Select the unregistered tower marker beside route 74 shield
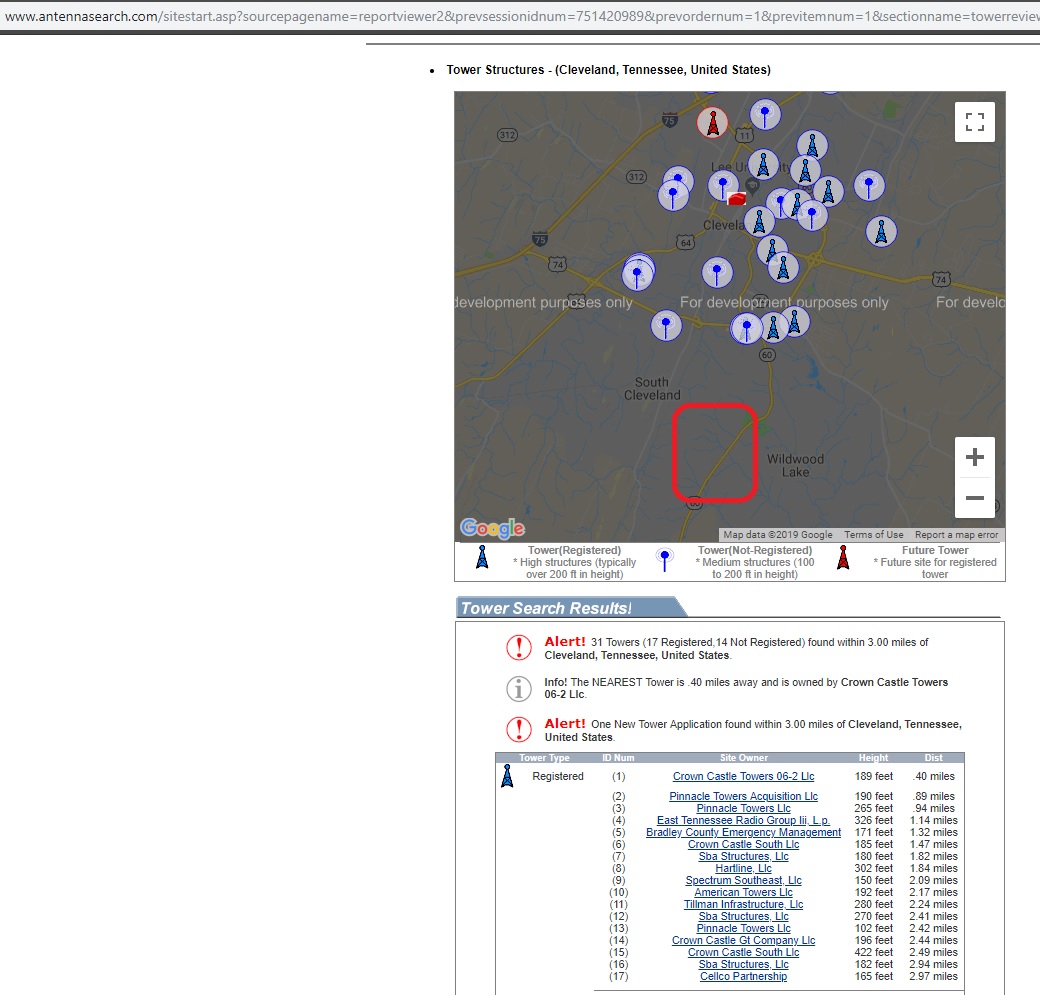 (x=638, y=273)
